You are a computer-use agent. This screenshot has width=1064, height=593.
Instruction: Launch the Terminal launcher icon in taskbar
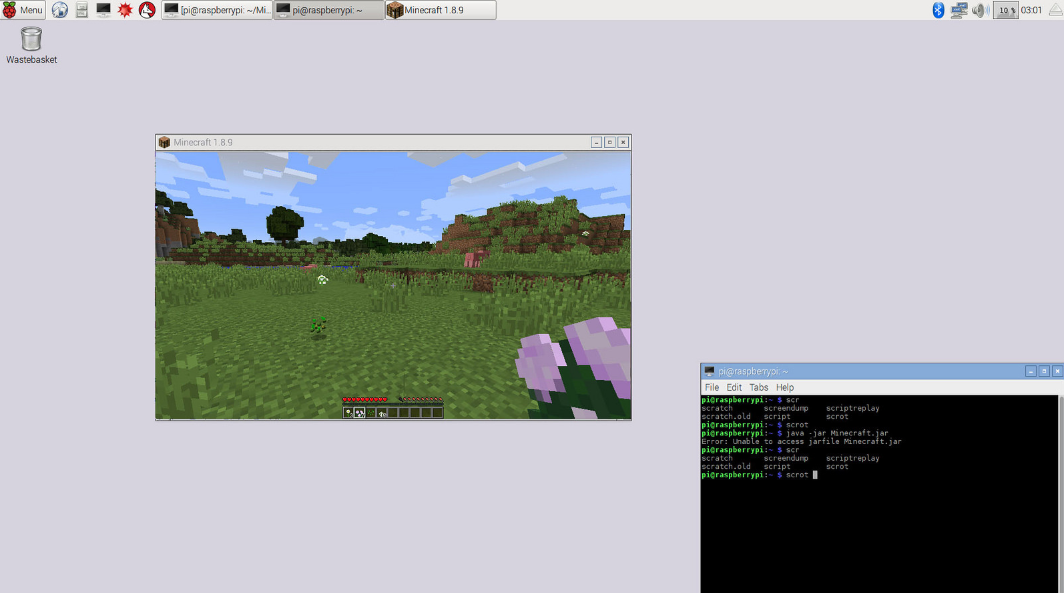103,9
